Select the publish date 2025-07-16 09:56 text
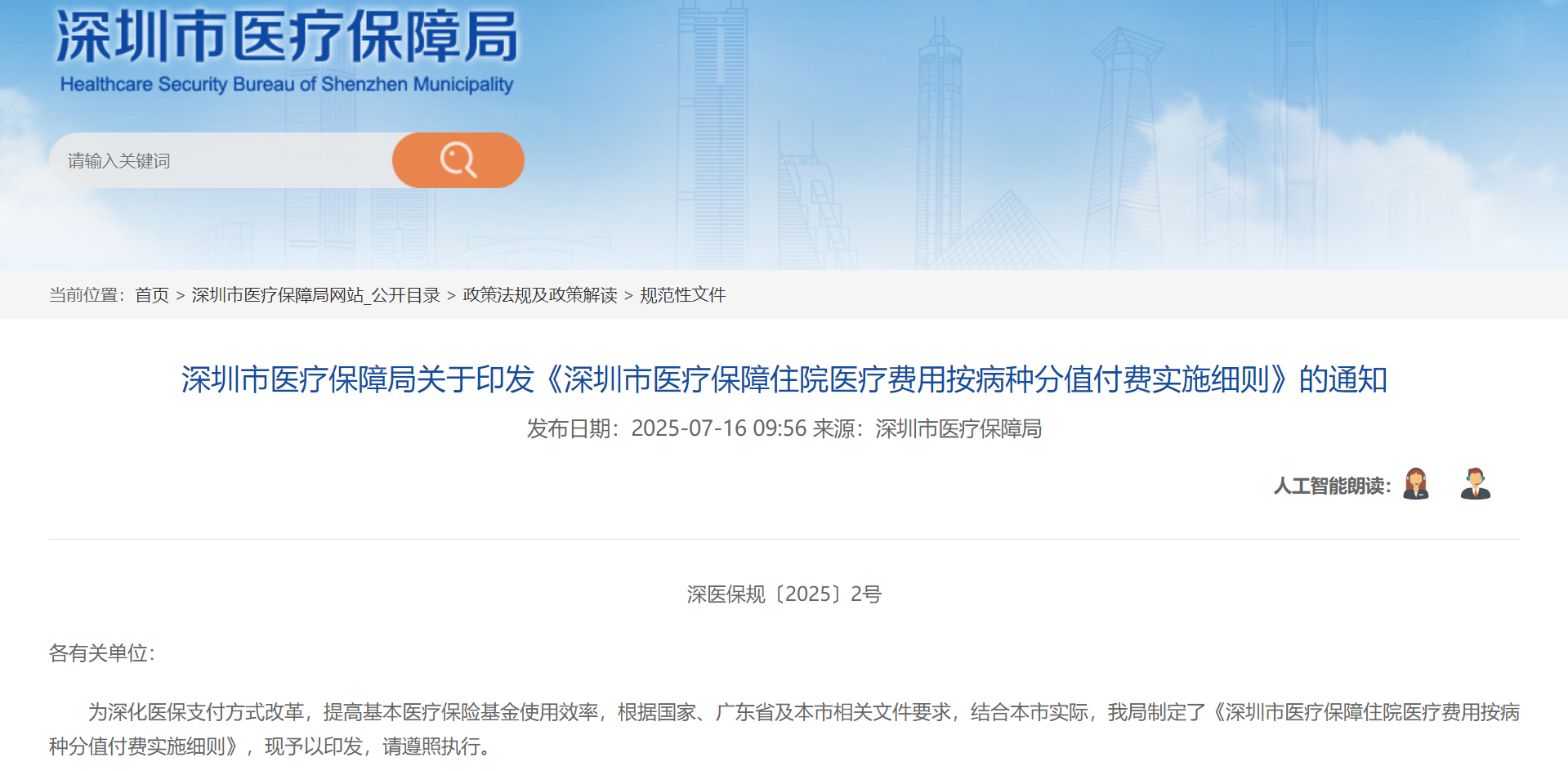 pos(719,428)
